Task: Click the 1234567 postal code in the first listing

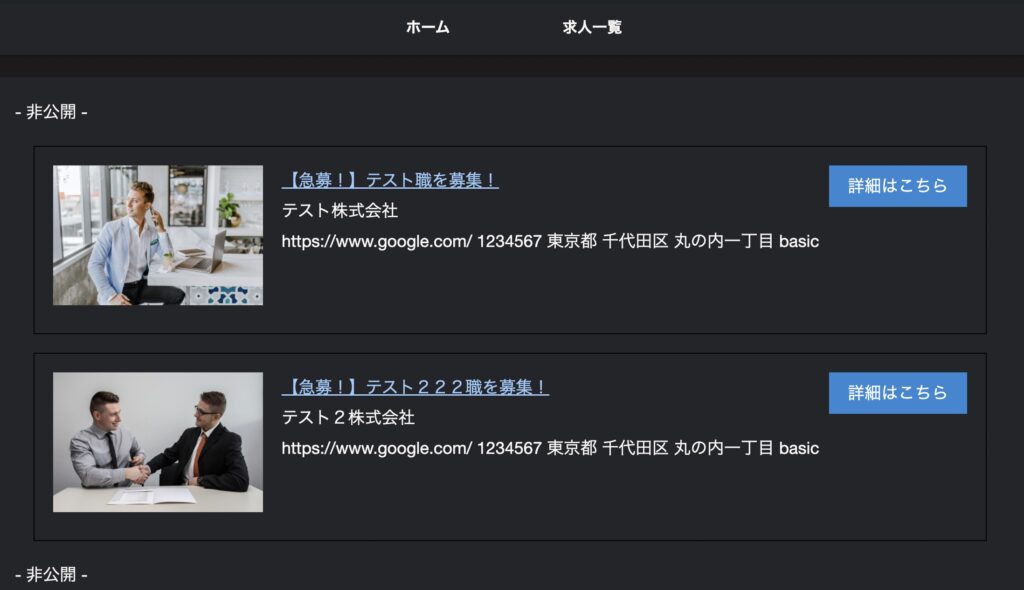Action: pyautogui.click(x=509, y=242)
